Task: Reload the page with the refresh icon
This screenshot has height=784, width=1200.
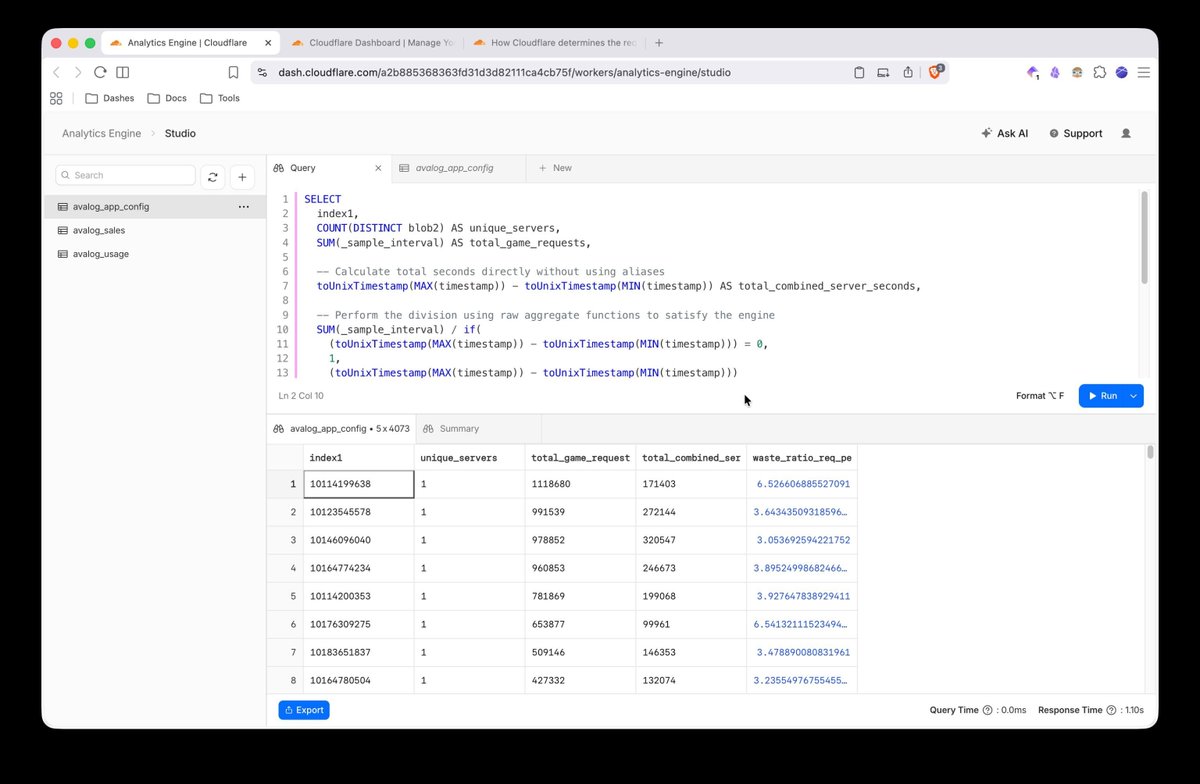Action: [x=100, y=72]
